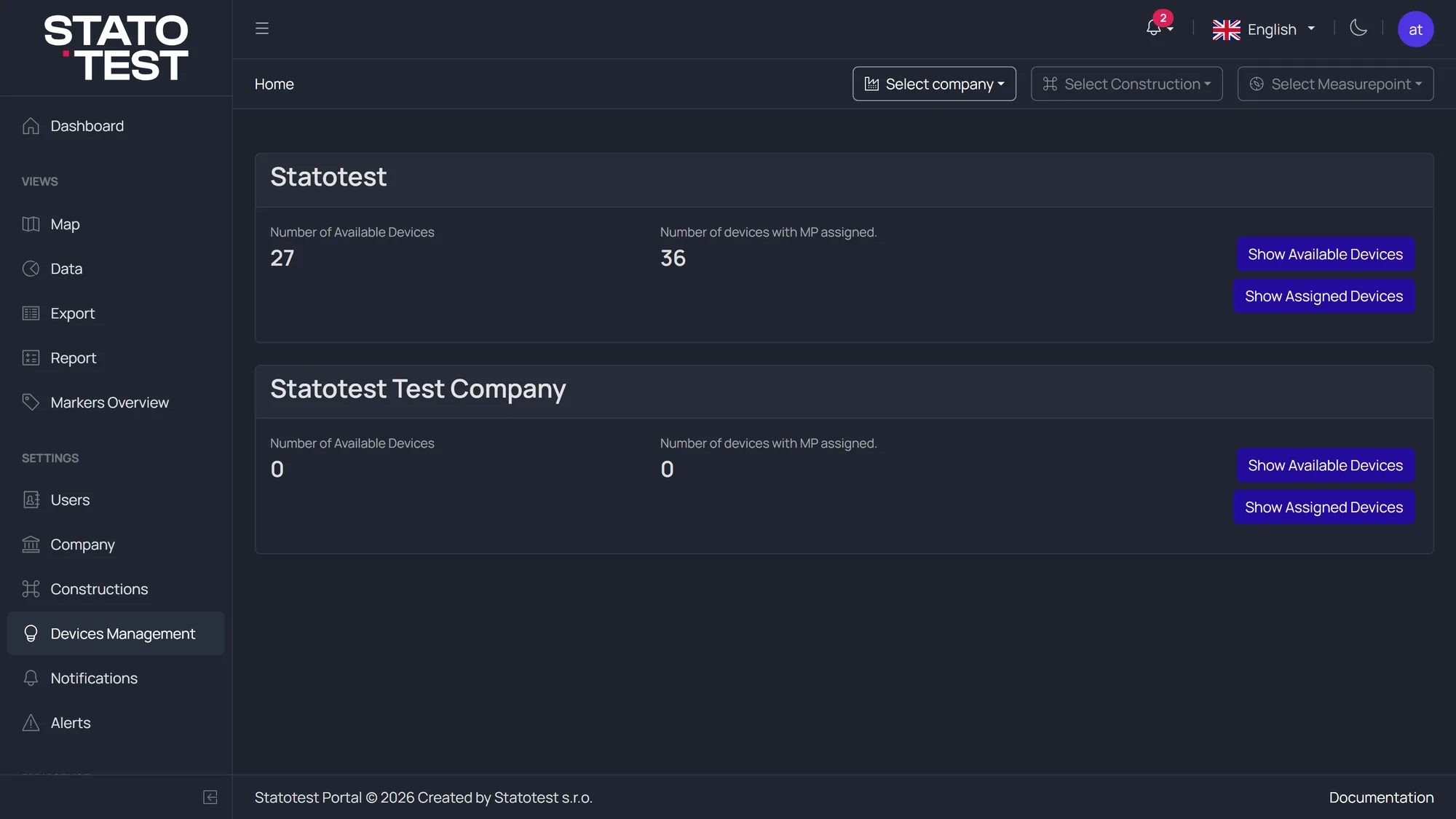1456x819 pixels.
Task: Open the Export page
Action: 116,313
